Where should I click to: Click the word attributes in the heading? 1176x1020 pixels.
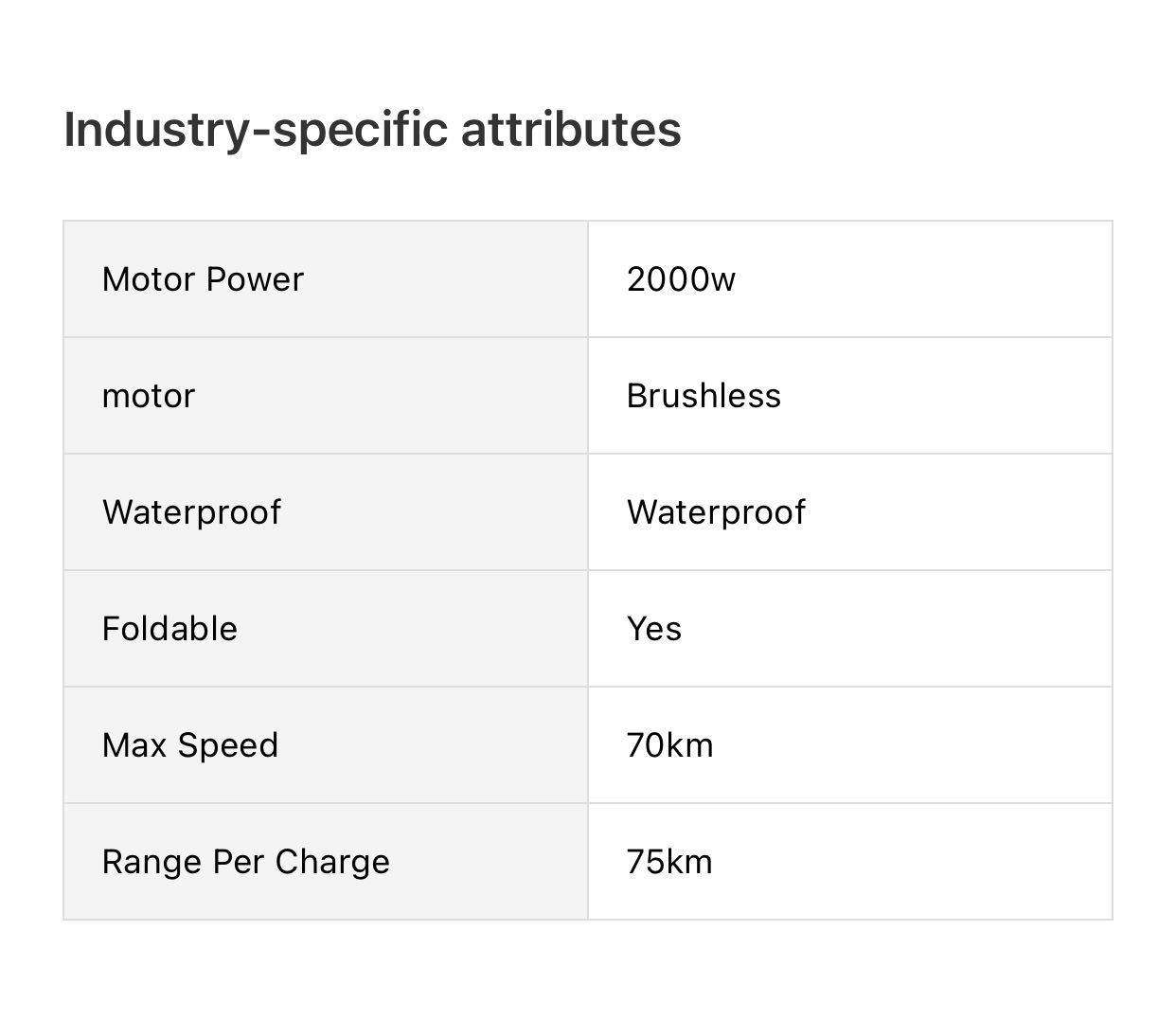(x=571, y=130)
